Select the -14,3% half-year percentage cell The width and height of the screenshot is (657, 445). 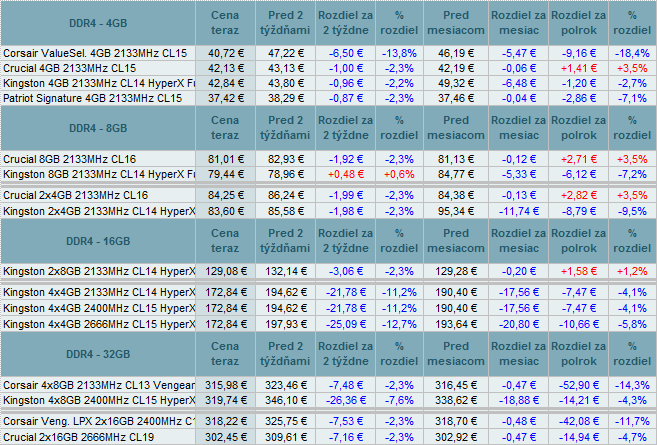632,385
